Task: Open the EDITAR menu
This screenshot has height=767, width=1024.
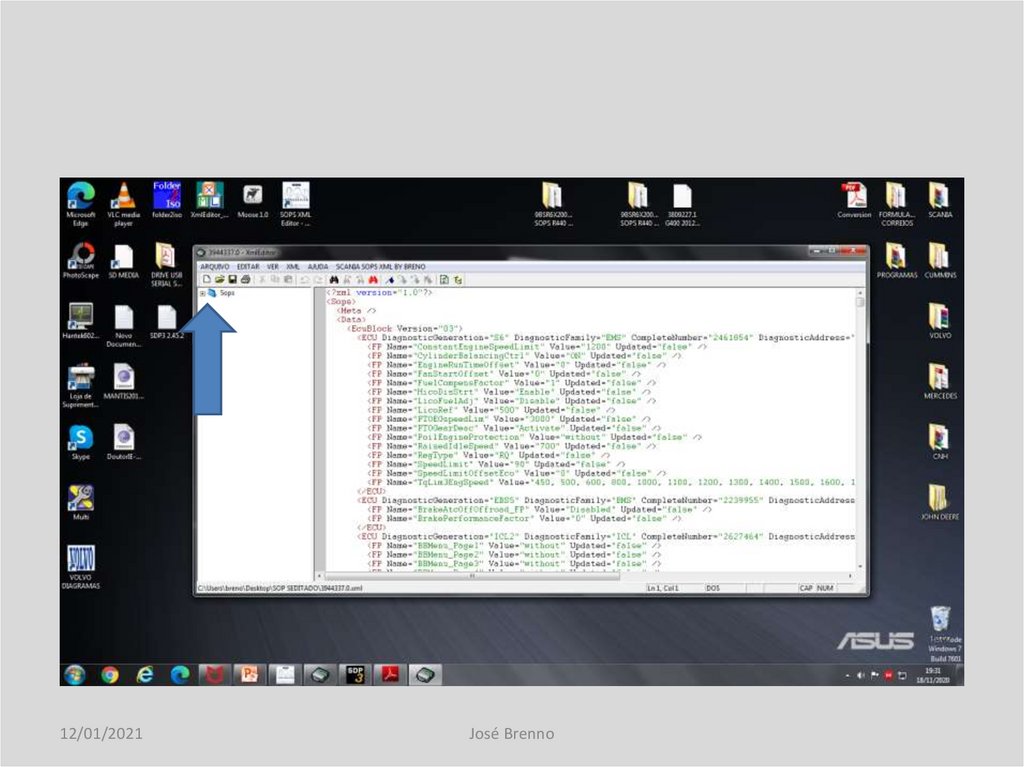Action: point(247,267)
